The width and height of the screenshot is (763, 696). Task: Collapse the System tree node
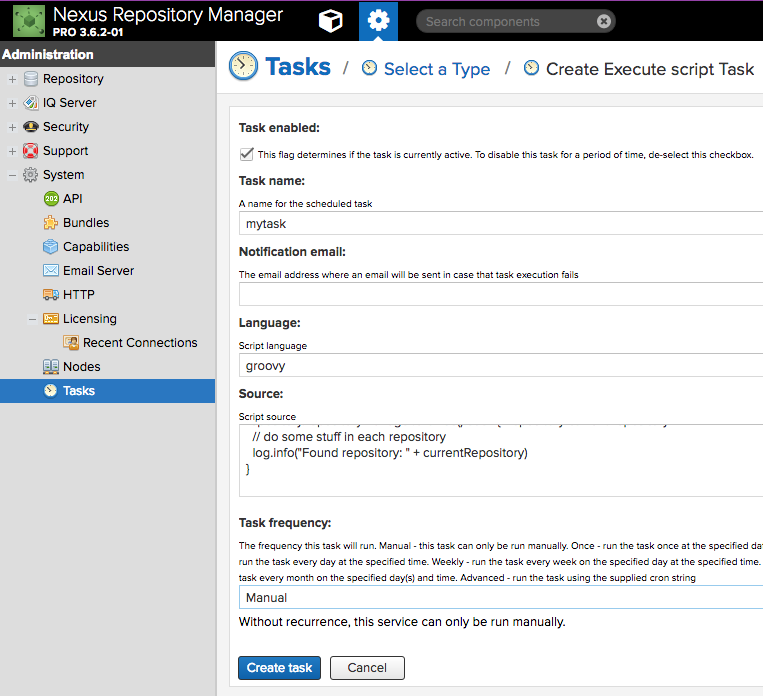[x=12, y=175]
